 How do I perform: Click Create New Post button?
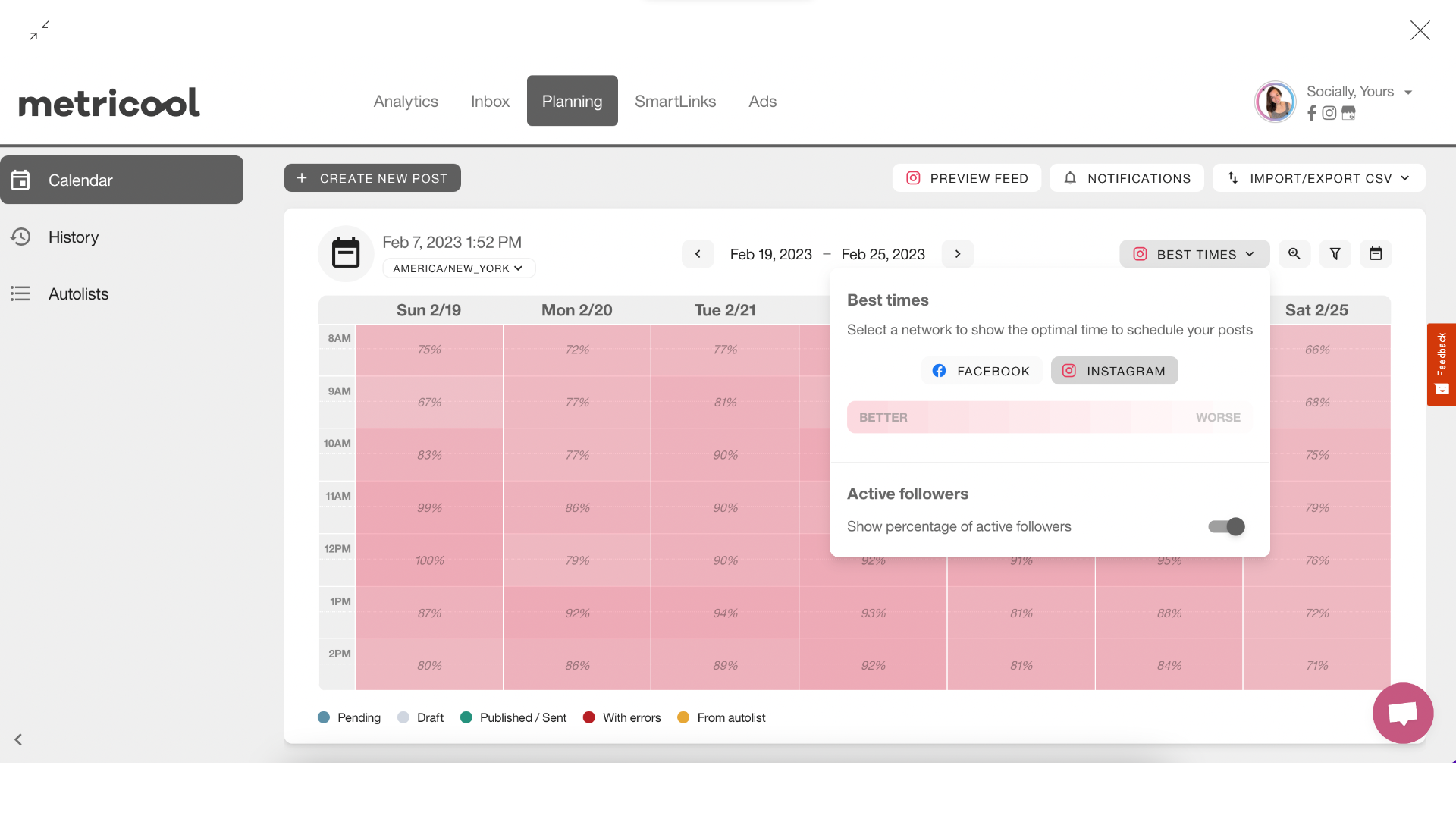[x=372, y=178]
